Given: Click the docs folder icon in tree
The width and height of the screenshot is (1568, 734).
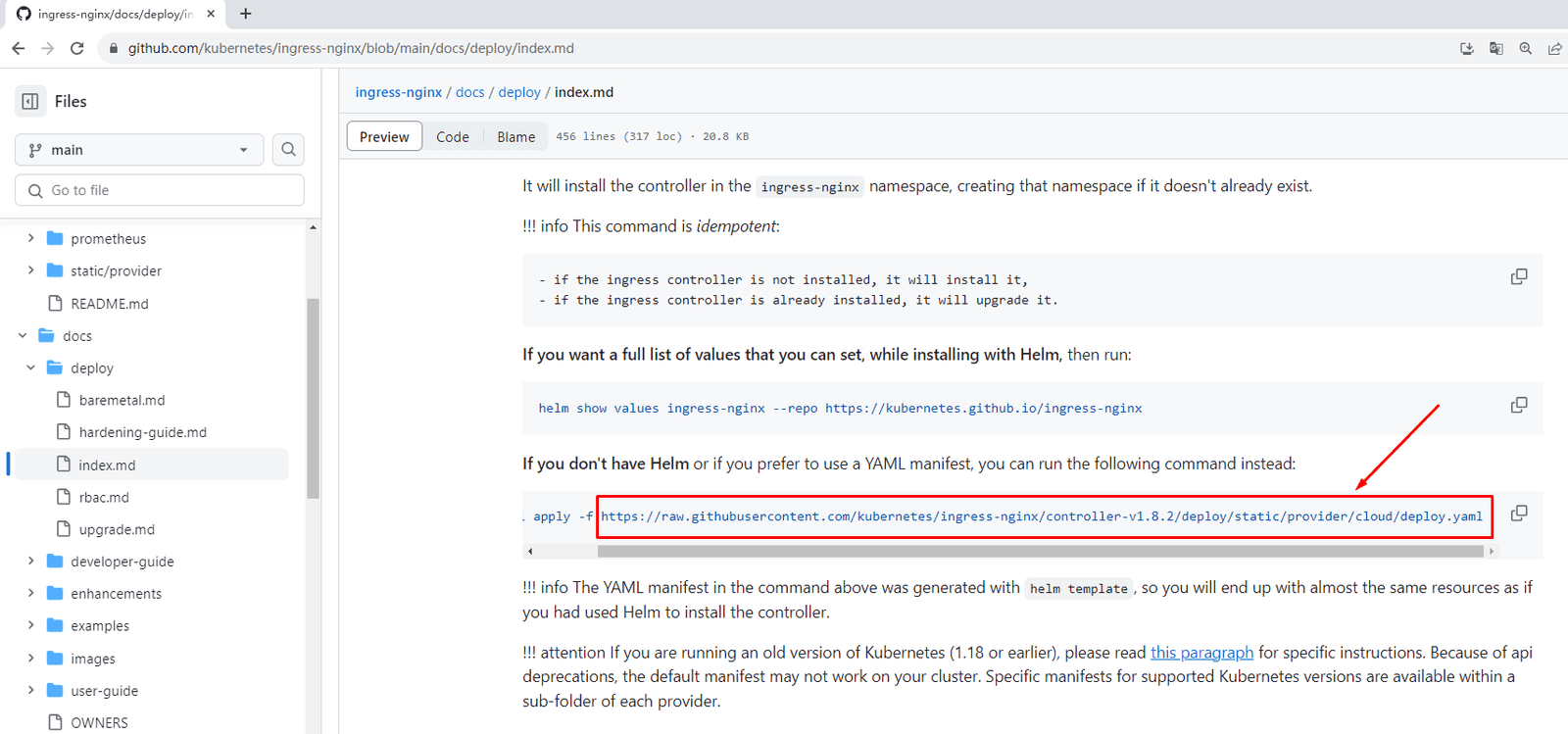Looking at the screenshot, I should click(x=46, y=335).
